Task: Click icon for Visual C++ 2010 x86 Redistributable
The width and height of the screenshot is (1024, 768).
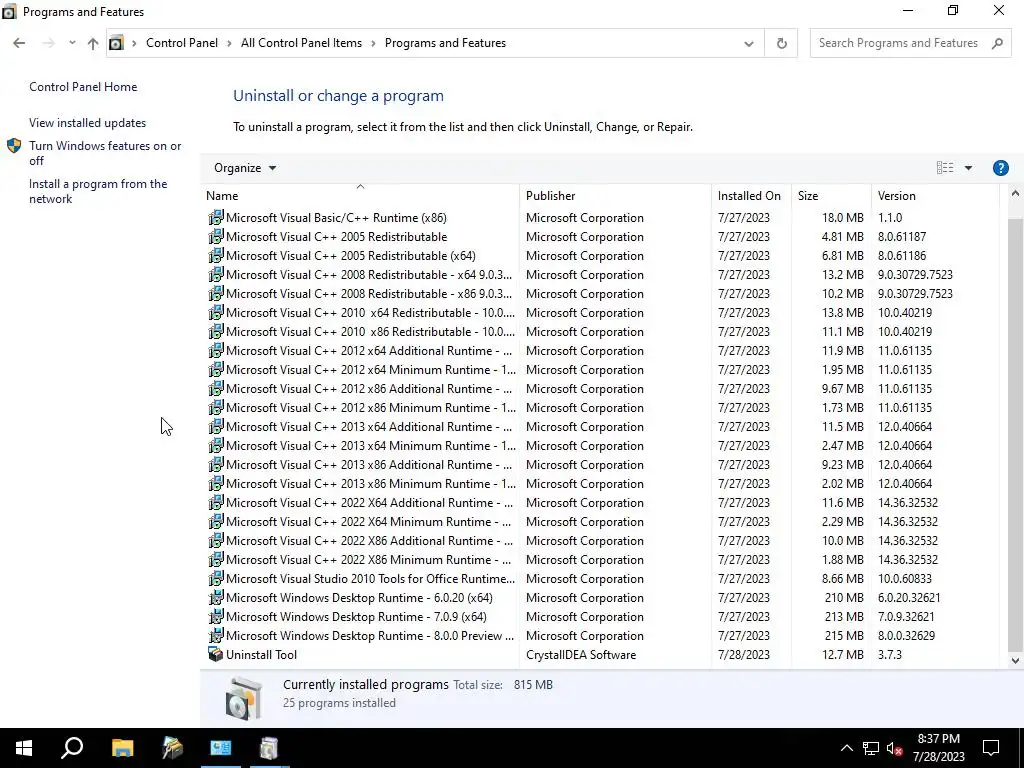Action: [x=216, y=331]
